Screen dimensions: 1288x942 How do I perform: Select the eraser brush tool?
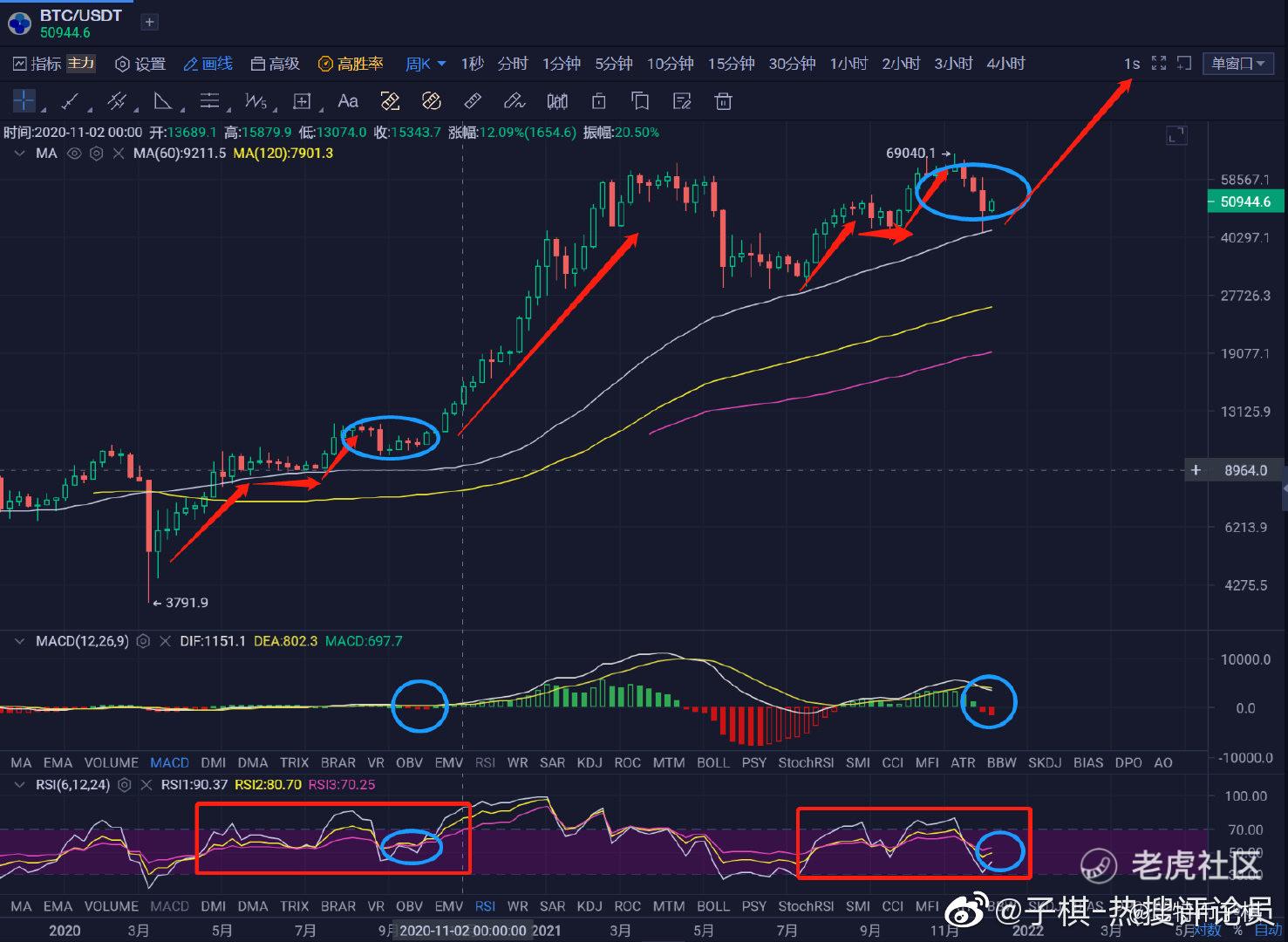pyautogui.click(x=515, y=101)
